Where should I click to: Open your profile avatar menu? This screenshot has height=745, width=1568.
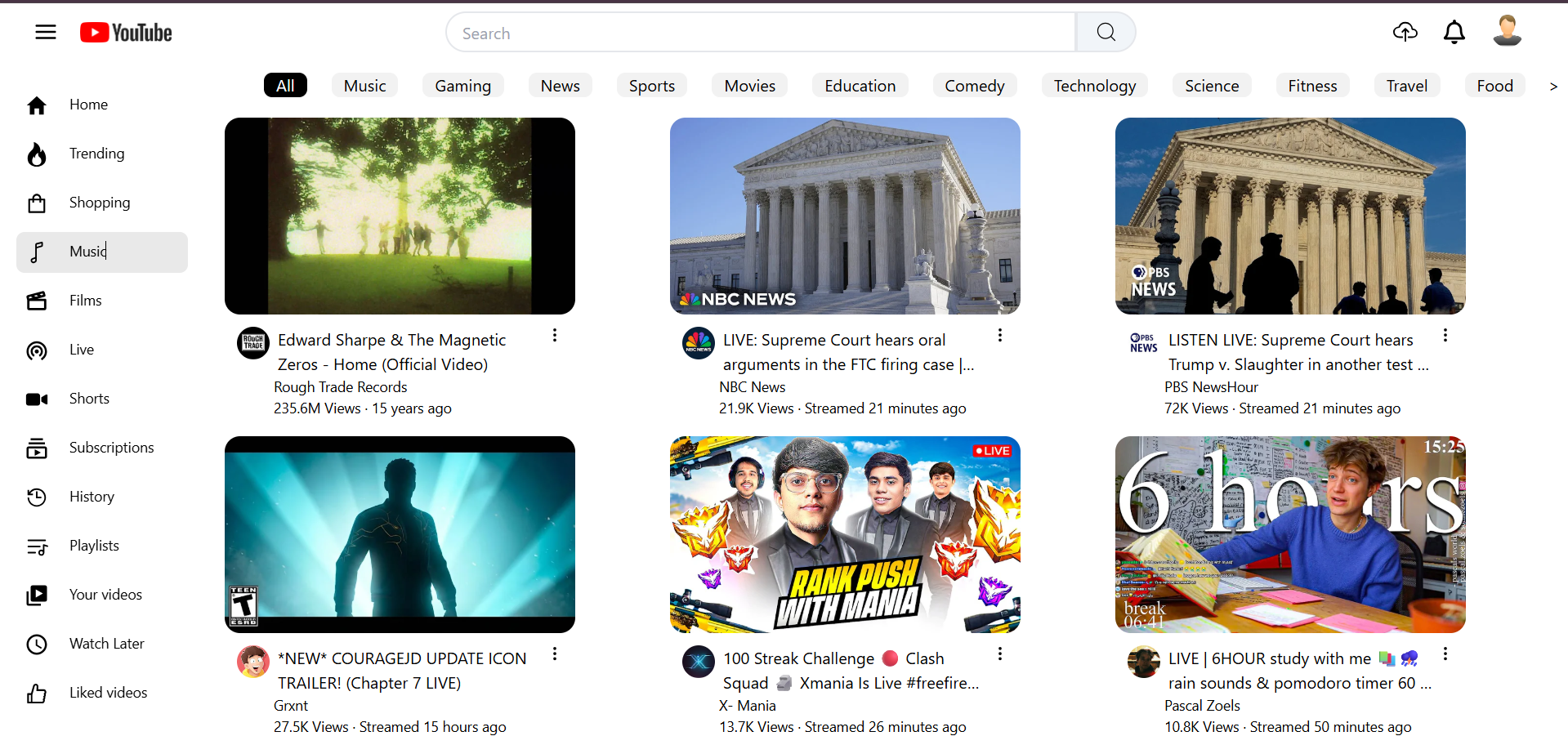[1506, 30]
